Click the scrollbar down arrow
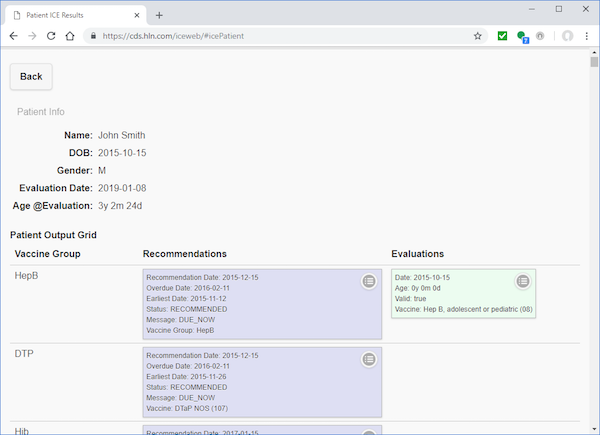The width and height of the screenshot is (600, 435). point(594,429)
